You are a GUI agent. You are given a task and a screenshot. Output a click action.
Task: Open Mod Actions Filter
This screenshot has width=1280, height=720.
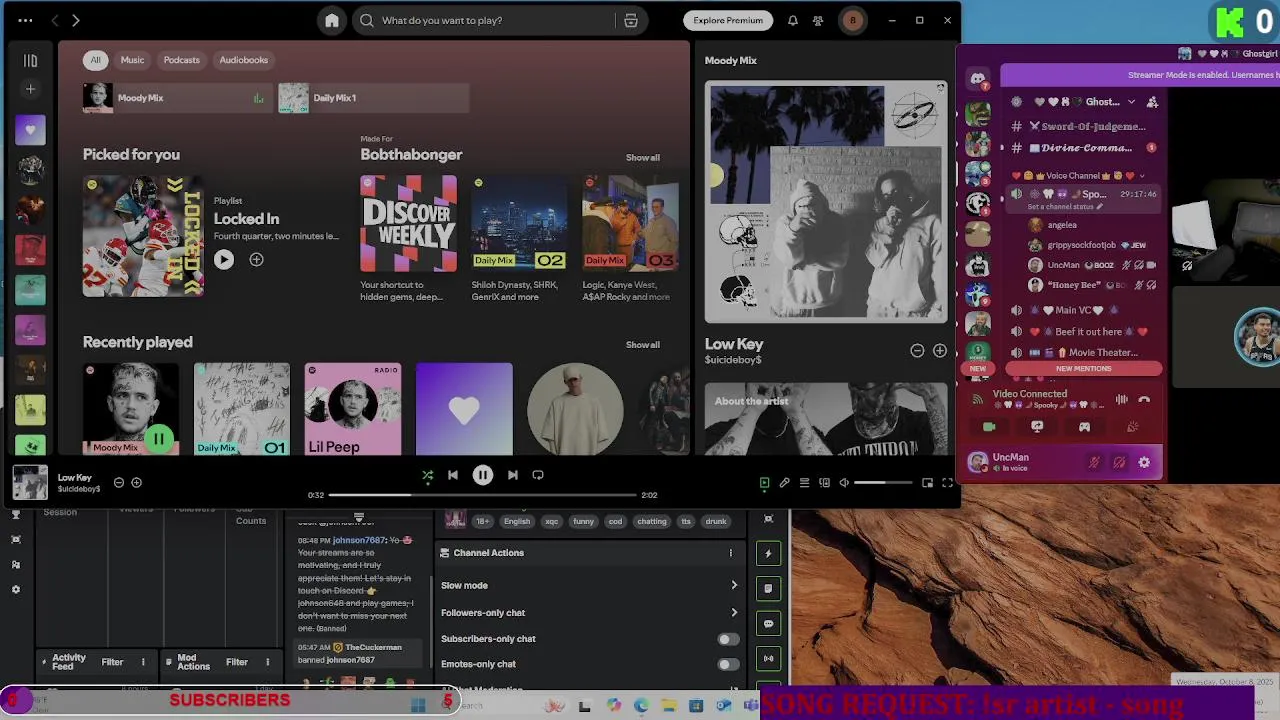click(x=237, y=662)
